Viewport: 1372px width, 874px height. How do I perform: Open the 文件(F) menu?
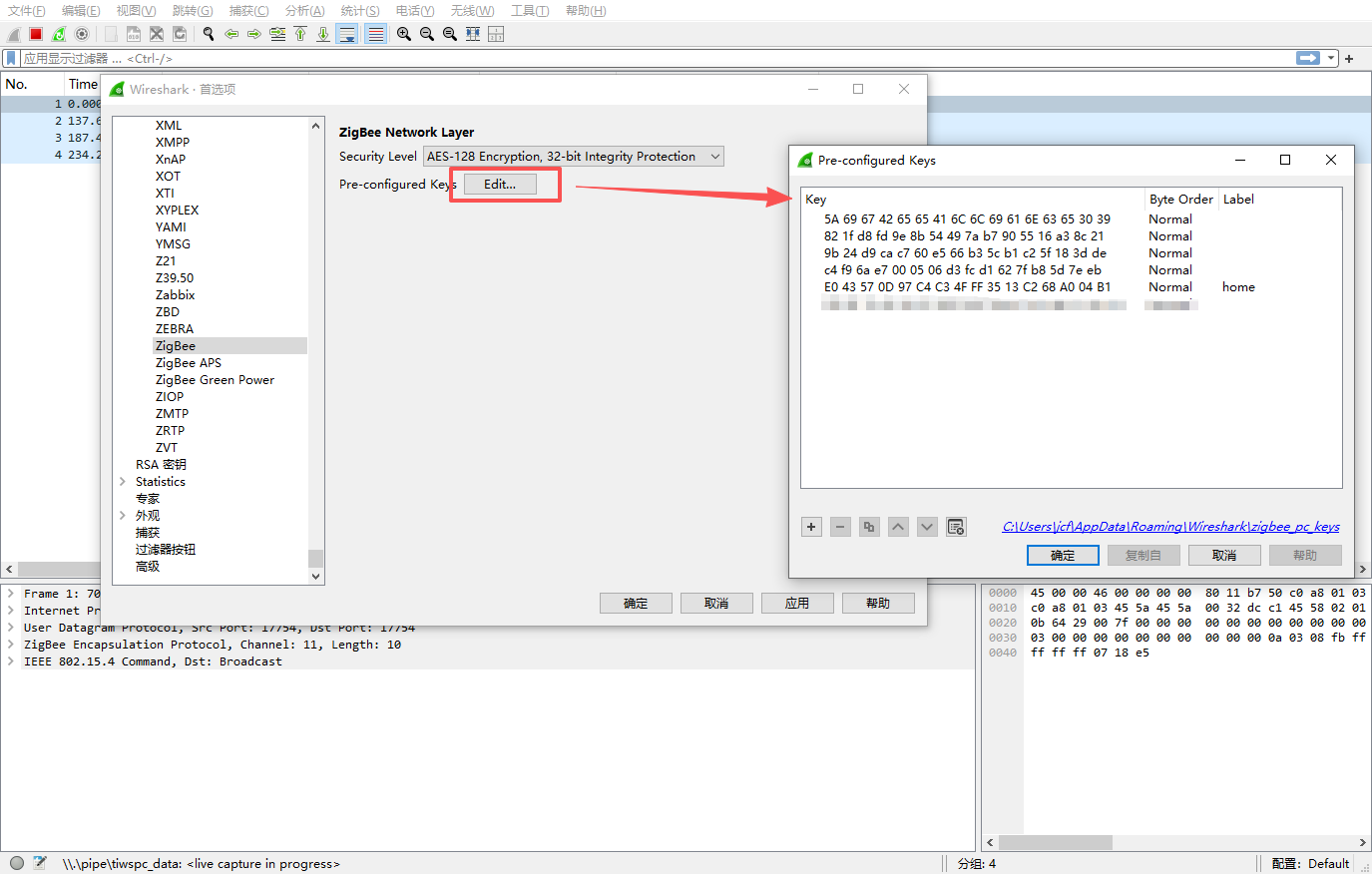coord(27,10)
